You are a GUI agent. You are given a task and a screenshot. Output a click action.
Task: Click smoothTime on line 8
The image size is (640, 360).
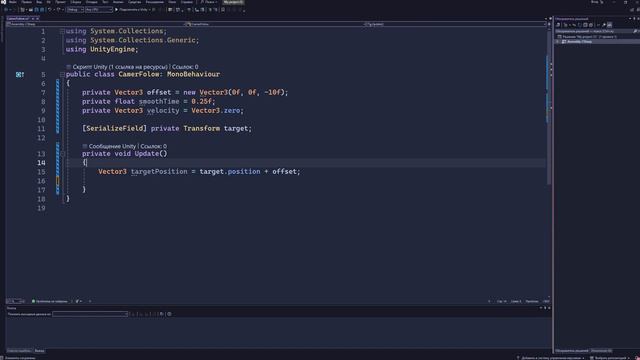click(159, 102)
